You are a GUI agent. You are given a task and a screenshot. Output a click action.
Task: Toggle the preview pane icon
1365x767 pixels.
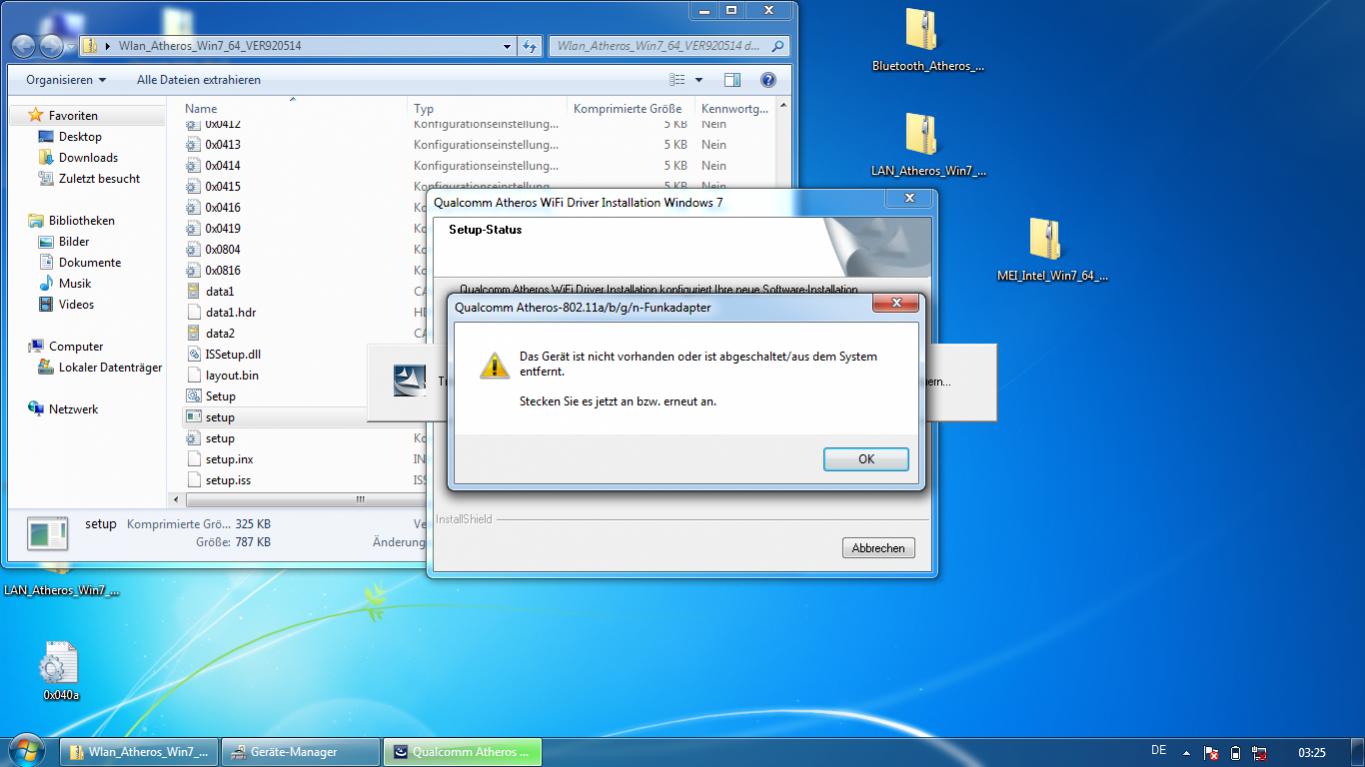click(x=732, y=80)
